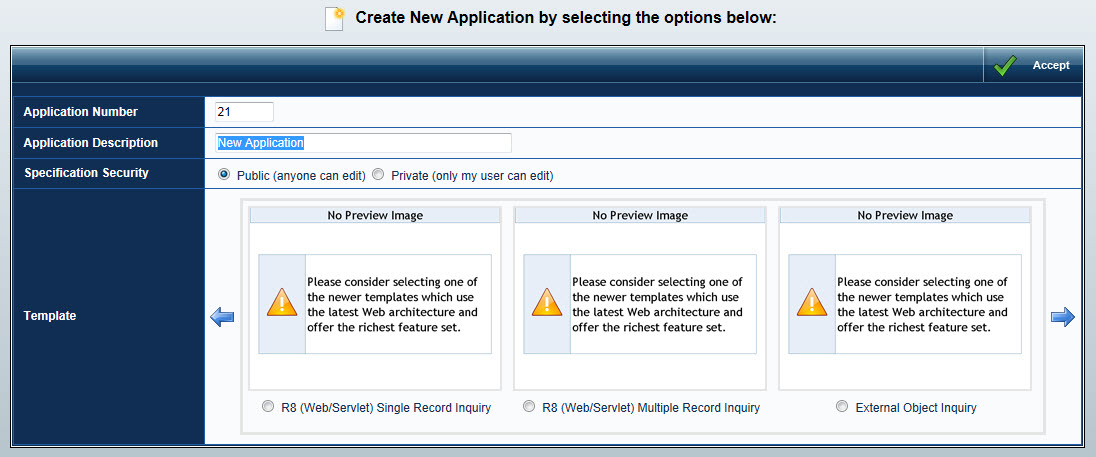This screenshot has height=457, width=1096.
Task: Click the new document icon beside the title
Action: coord(335,19)
